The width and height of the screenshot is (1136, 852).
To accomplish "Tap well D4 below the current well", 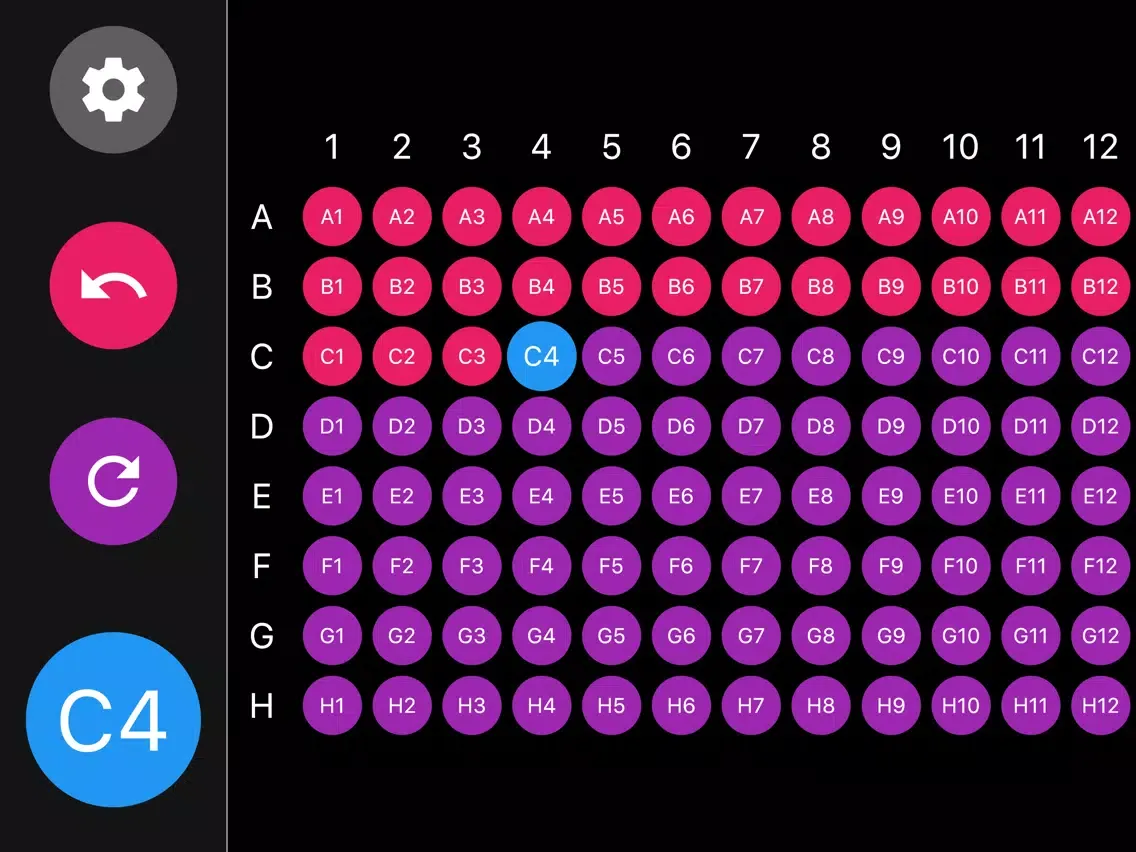I will click(x=541, y=426).
